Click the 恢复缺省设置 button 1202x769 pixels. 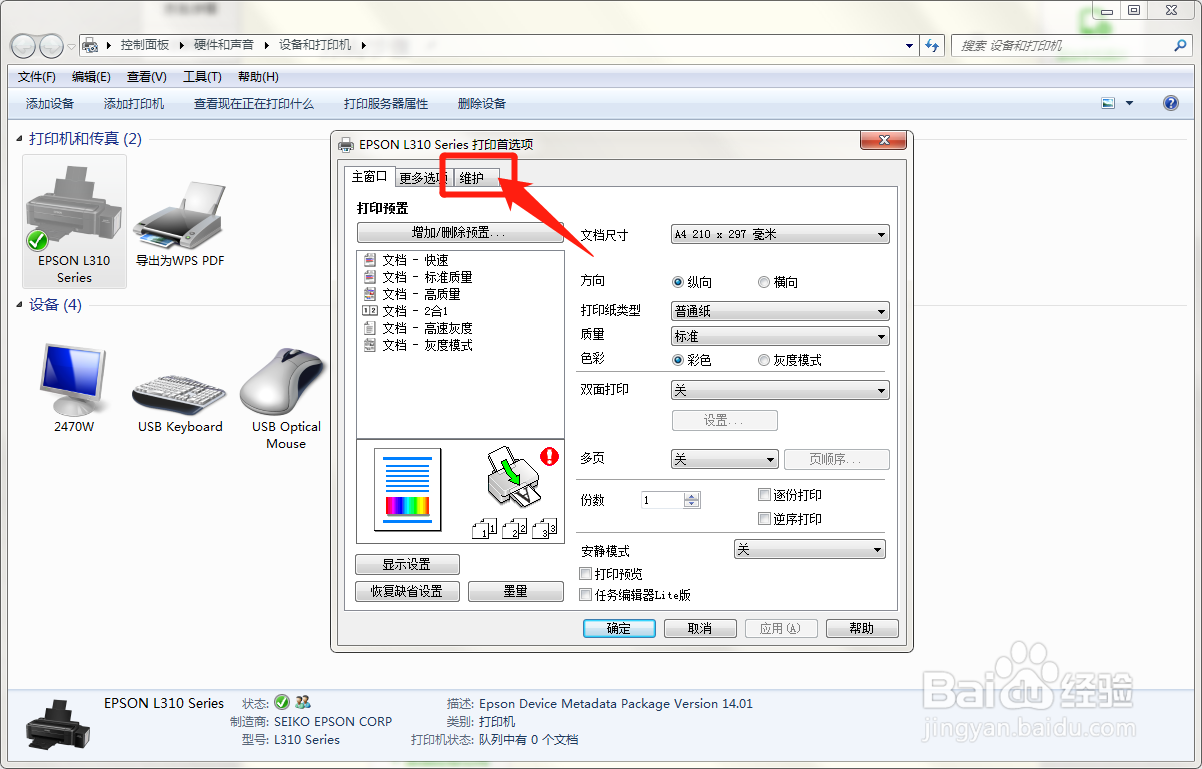click(407, 591)
